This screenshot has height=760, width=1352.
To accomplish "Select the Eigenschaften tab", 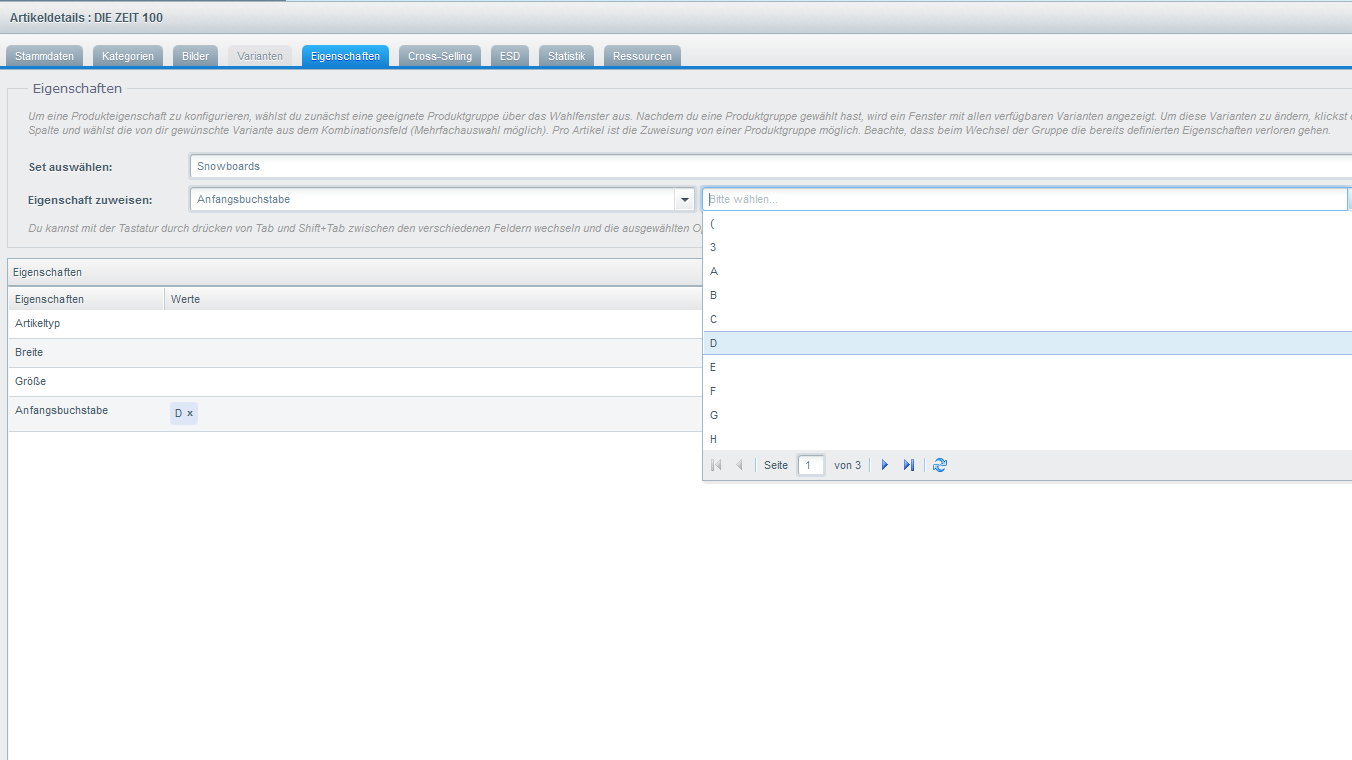I will [345, 56].
